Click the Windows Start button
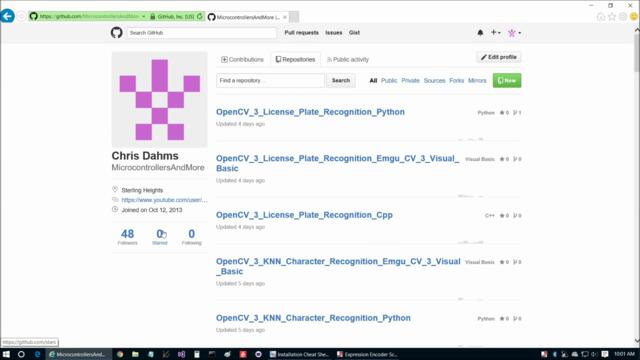640x360 pixels. pyautogui.click(x=6, y=354)
